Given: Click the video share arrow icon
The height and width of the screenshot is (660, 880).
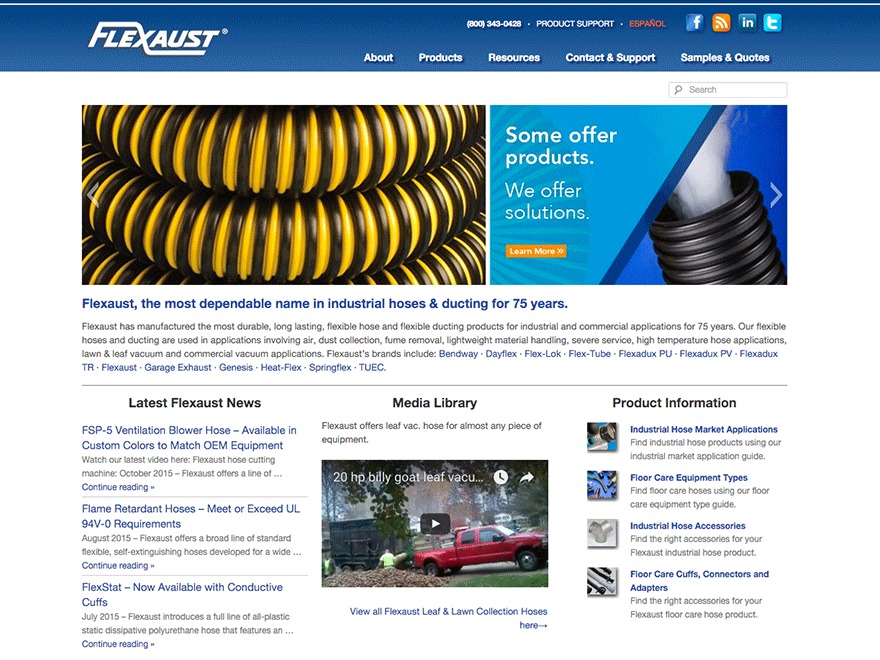Looking at the screenshot, I should click(526, 477).
